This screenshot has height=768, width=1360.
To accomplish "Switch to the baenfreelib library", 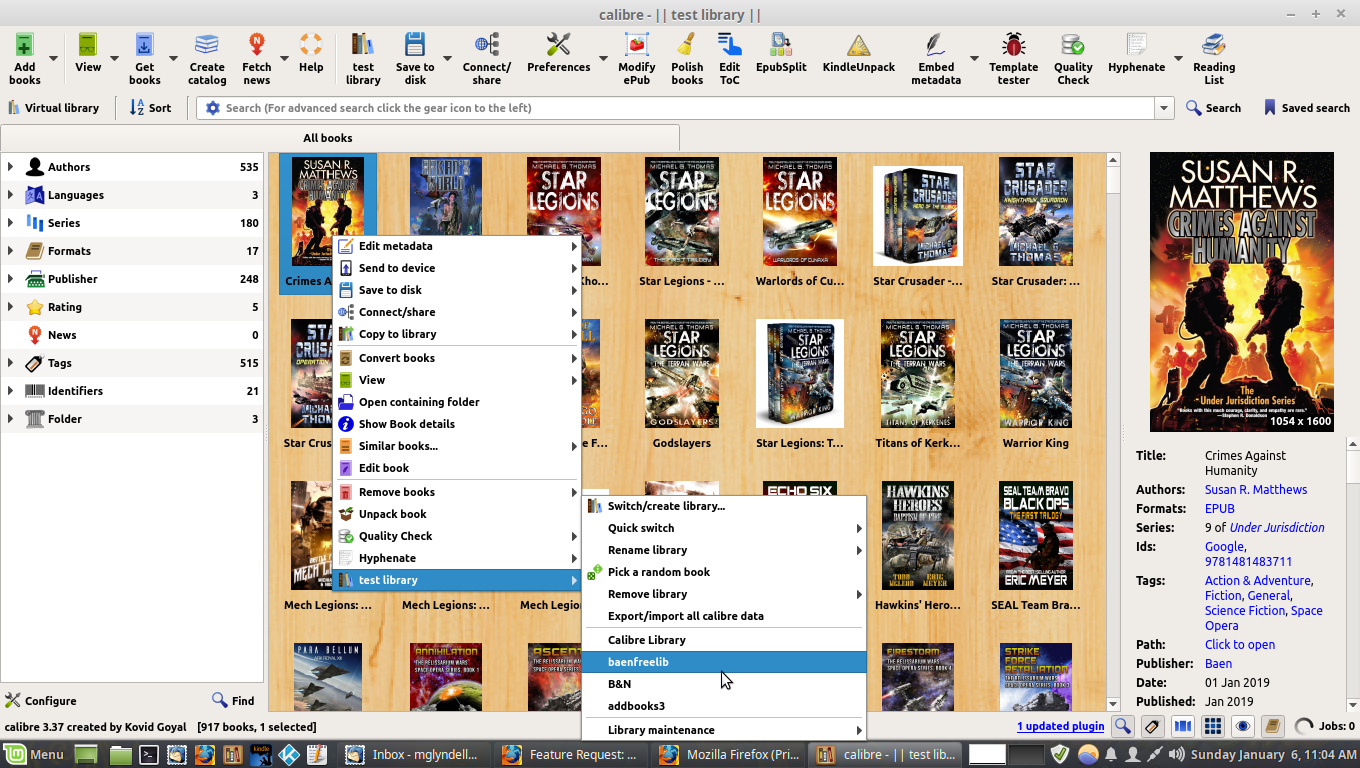I will click(724, 662).
